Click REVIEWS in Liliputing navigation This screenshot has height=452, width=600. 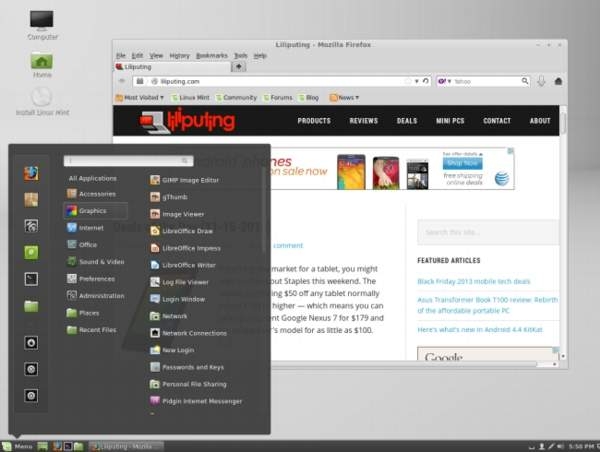coord(364,121)
